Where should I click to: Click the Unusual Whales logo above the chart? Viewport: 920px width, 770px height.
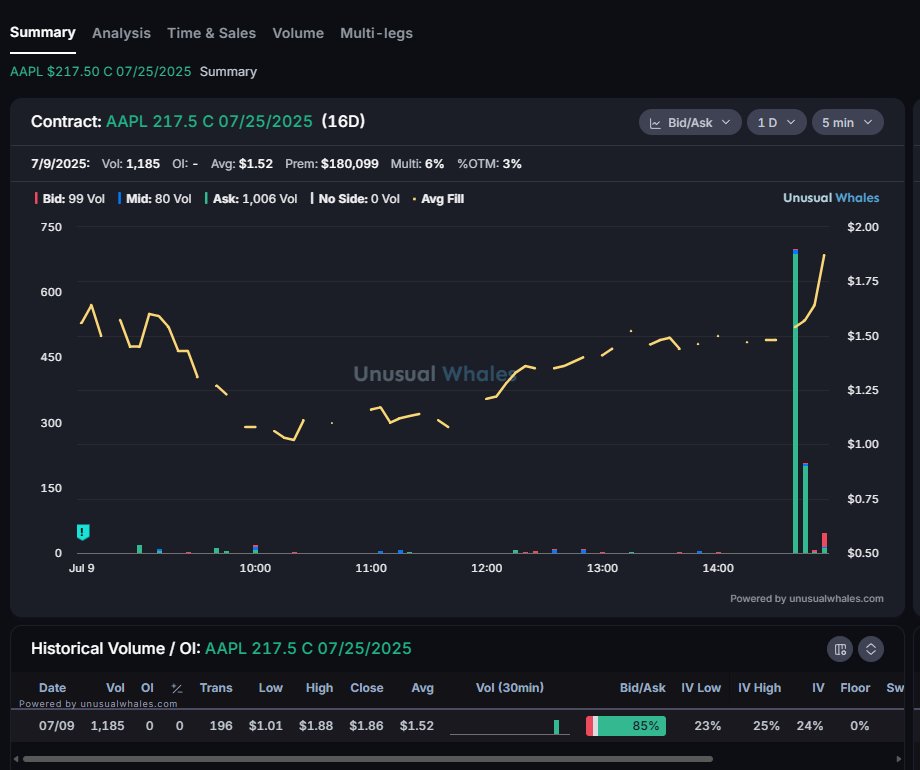[831, 198]
